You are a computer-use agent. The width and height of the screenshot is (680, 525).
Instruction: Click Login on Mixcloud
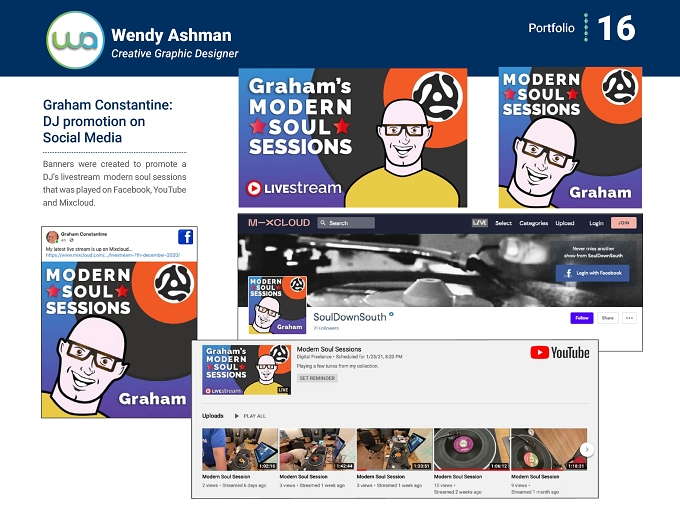(596, 223)
